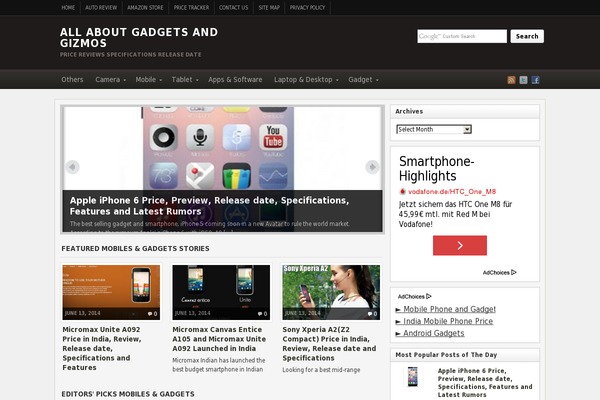Viewport: 600px width, 400px height.
Task: Expand the Tablet menu
Action: click(x=185, y=80)
